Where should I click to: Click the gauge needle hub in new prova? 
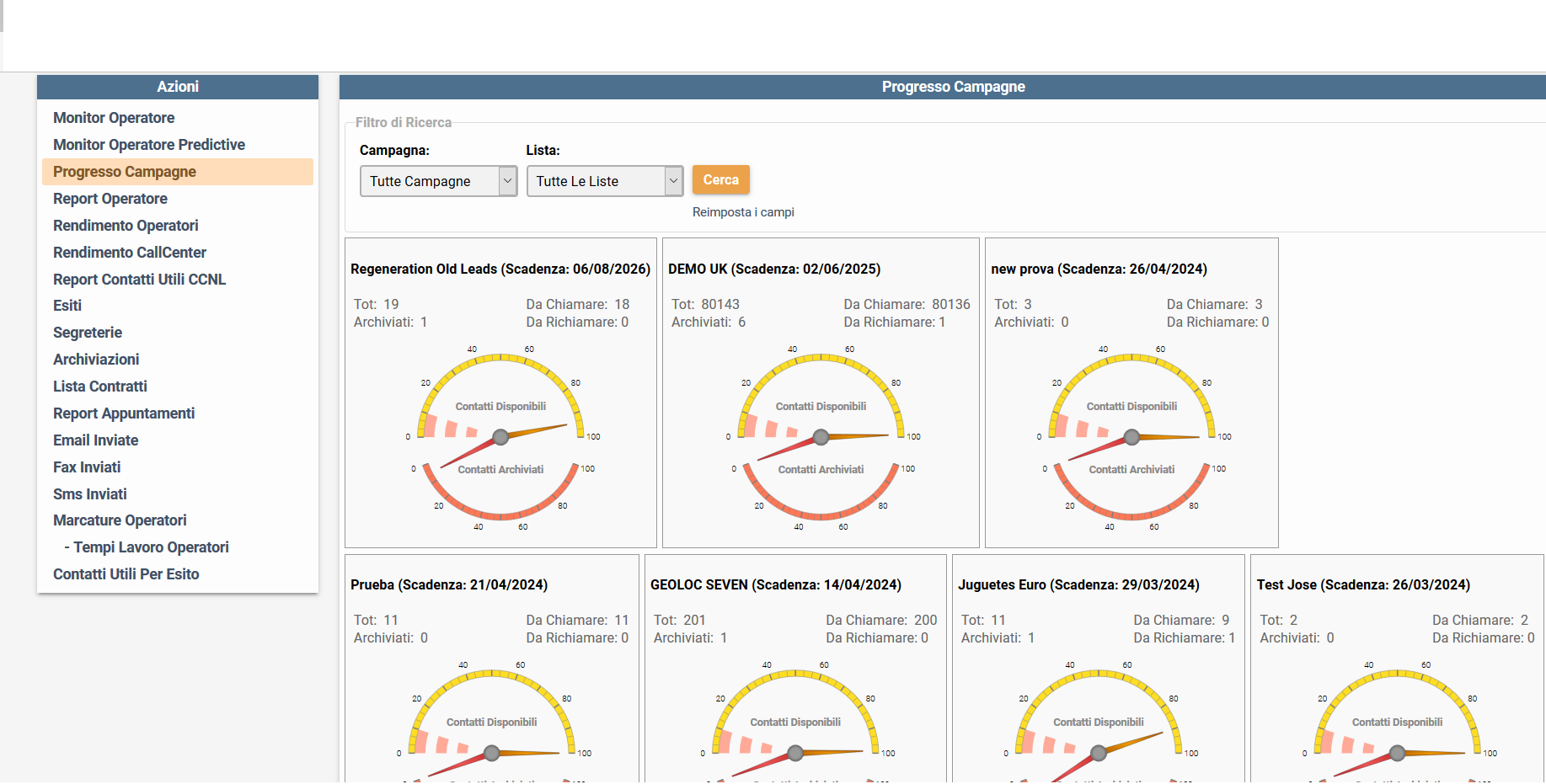[1131, 437]
